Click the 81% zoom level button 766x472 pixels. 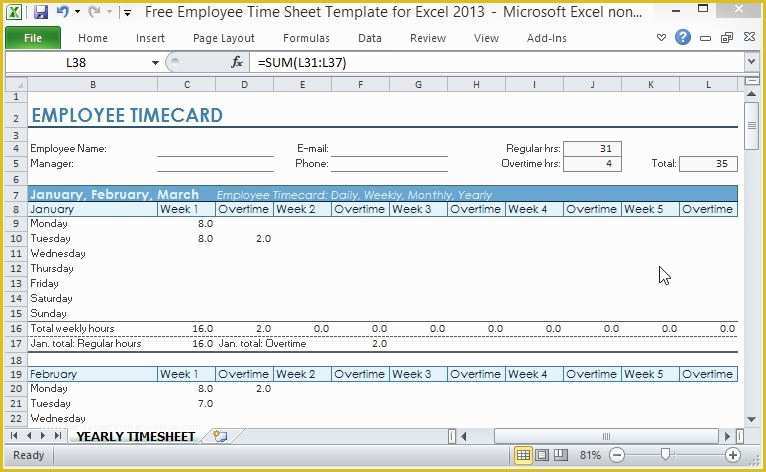[590, 455]
